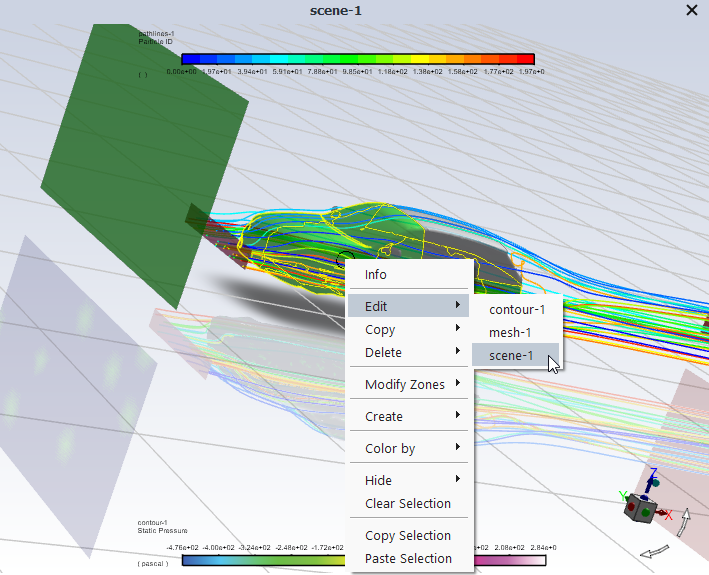Expand the Delete submenu
This screenshot has height=575, width=709.
[x=409, y=352]
